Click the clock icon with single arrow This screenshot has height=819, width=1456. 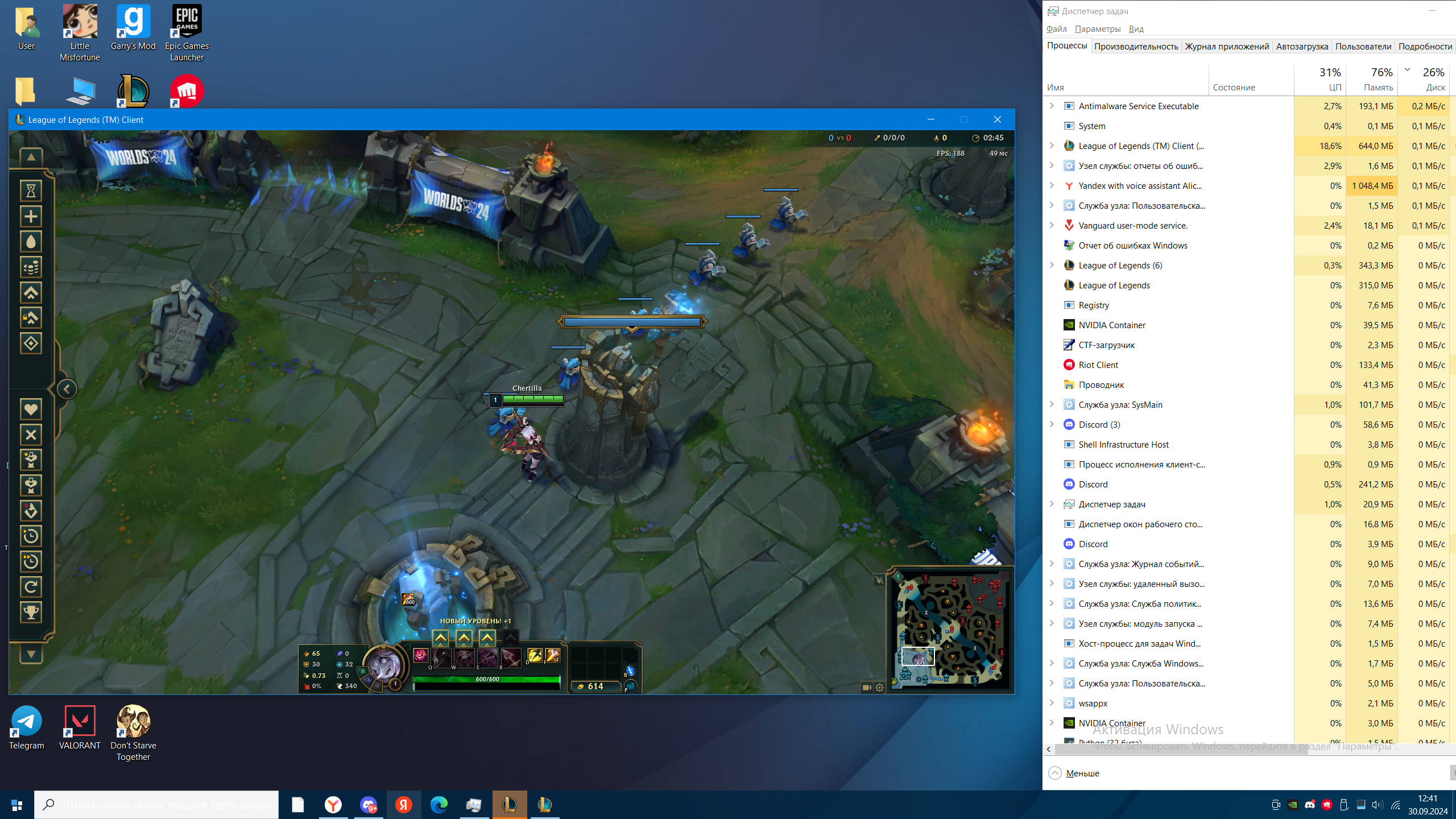31,536
